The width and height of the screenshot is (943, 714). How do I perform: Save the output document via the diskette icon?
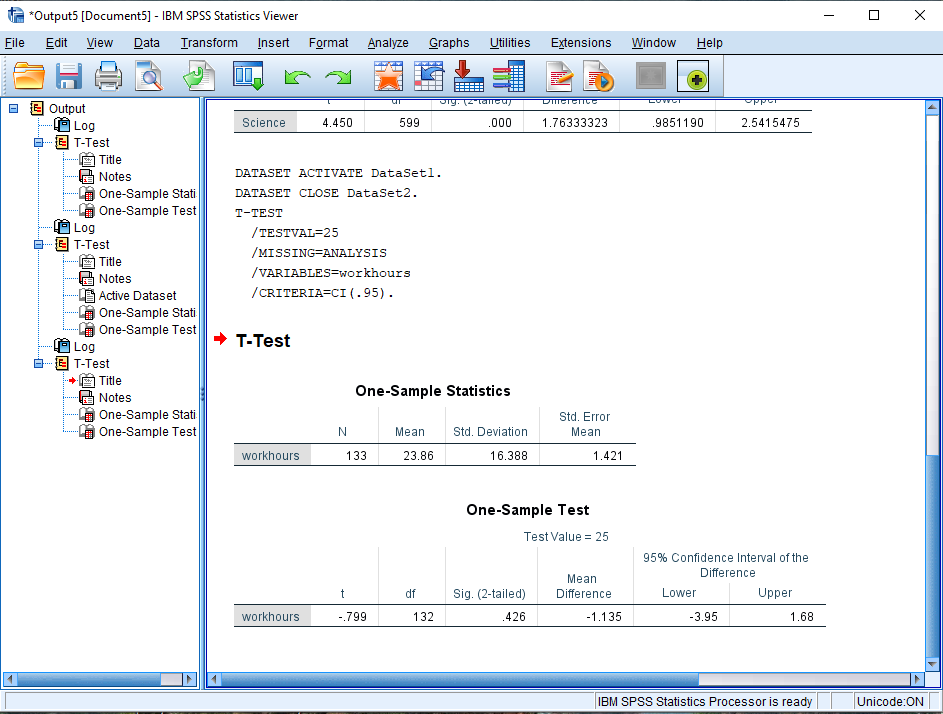coord(68,76)
